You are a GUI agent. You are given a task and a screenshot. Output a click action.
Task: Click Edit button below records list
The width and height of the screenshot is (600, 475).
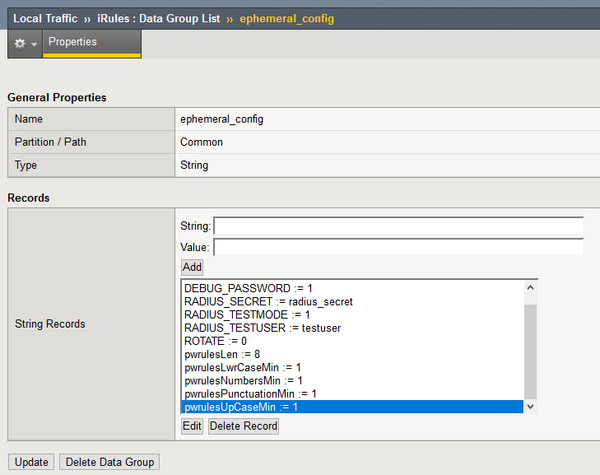click(x=192, y=426)
